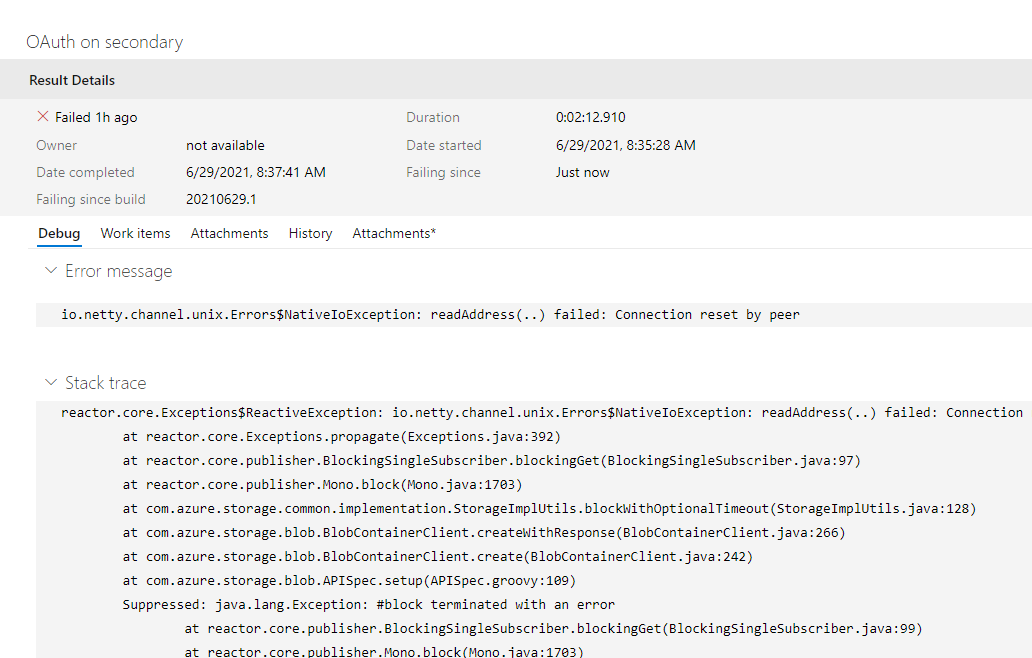The height and width of the screenshot is (658, 1032).
Task: Click the Failed 1h ago status text
Action: 96,117
